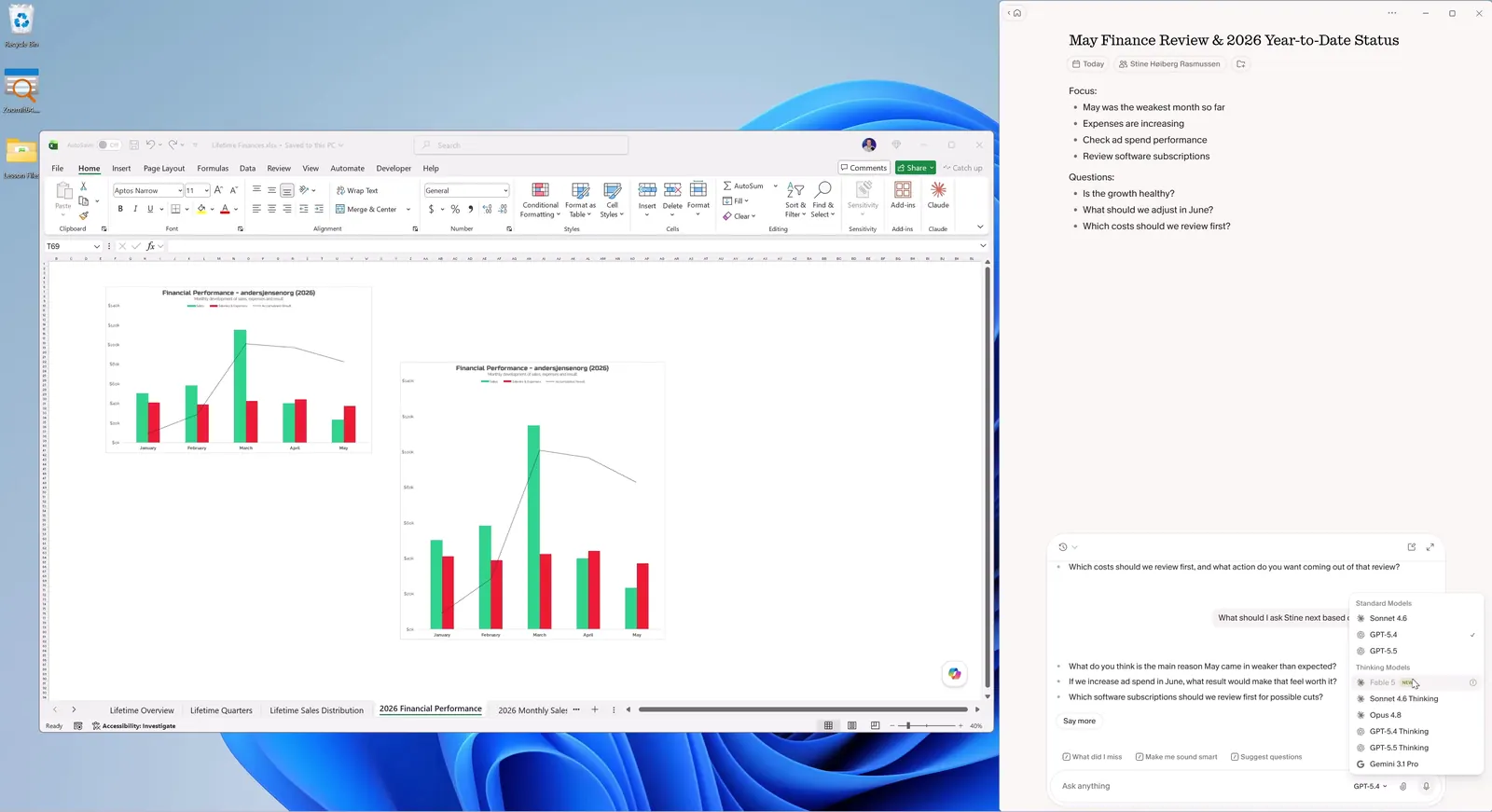
Task: Toggle the AutoSave switch
Action: point(108,145)
